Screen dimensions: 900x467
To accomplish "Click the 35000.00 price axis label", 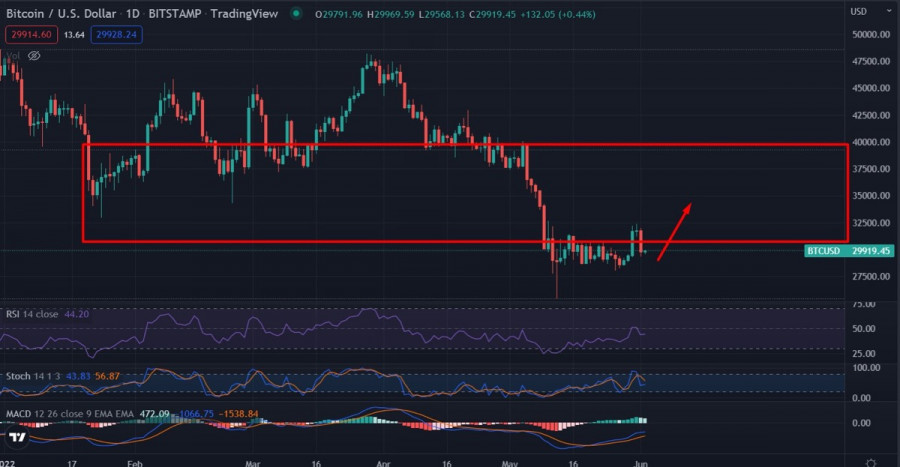I will [x=871, y=196].
